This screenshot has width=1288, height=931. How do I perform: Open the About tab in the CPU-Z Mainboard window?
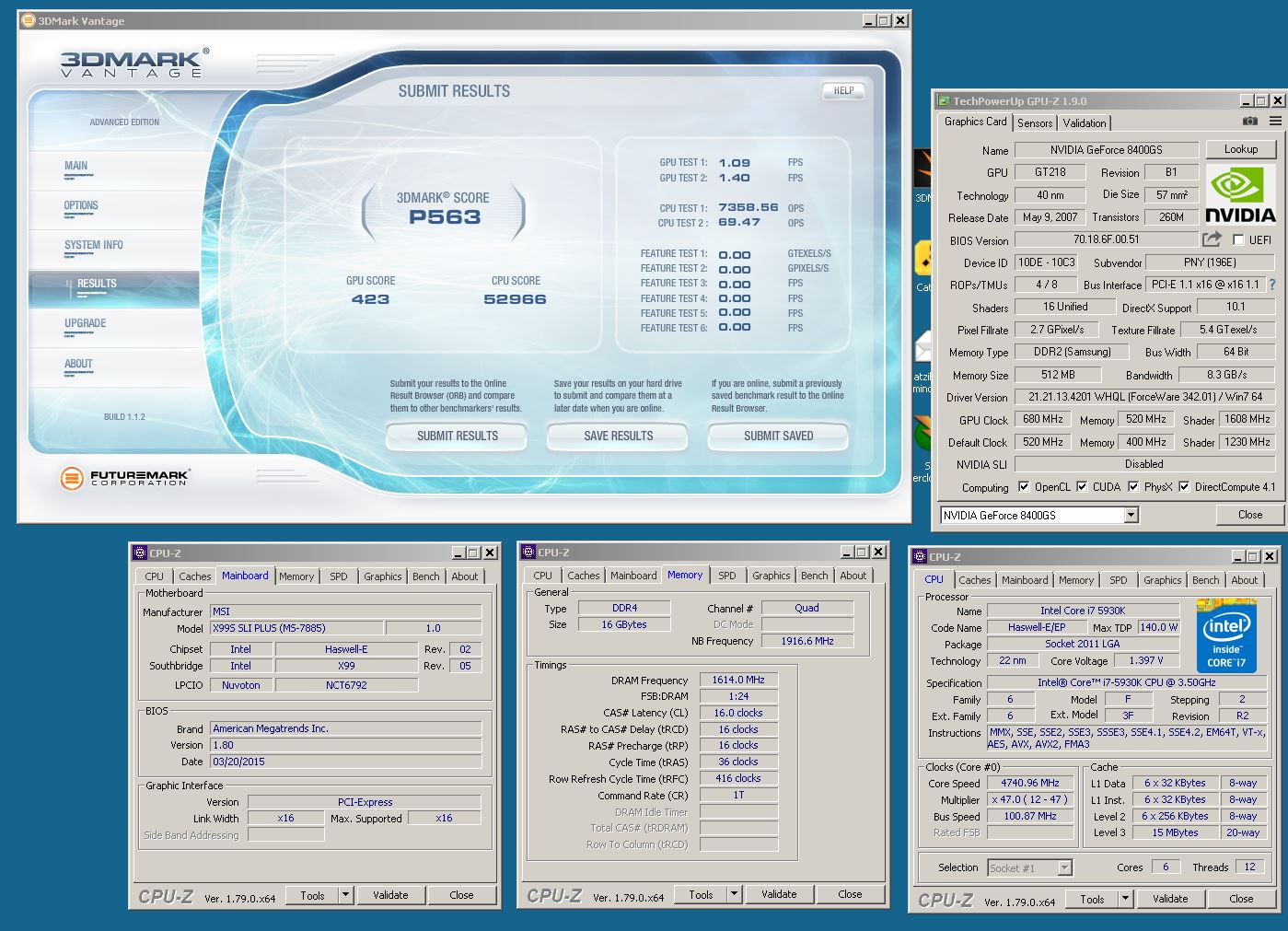click(465, 576)
